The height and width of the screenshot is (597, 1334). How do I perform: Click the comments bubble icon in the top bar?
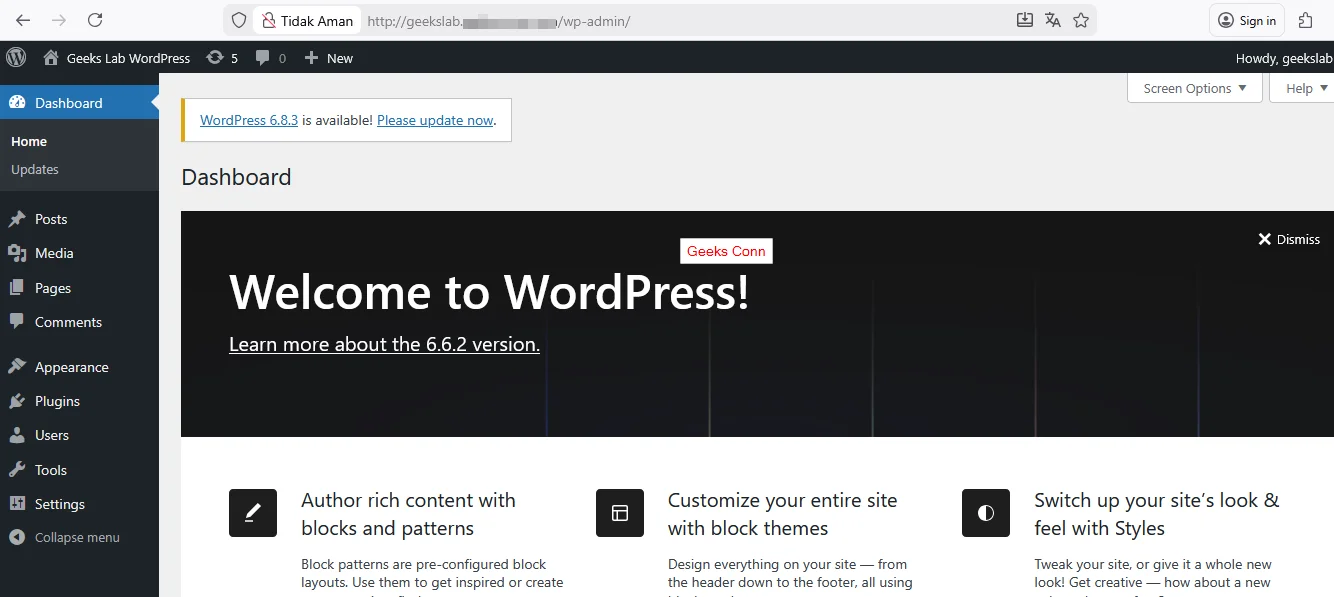click(262, 57)
